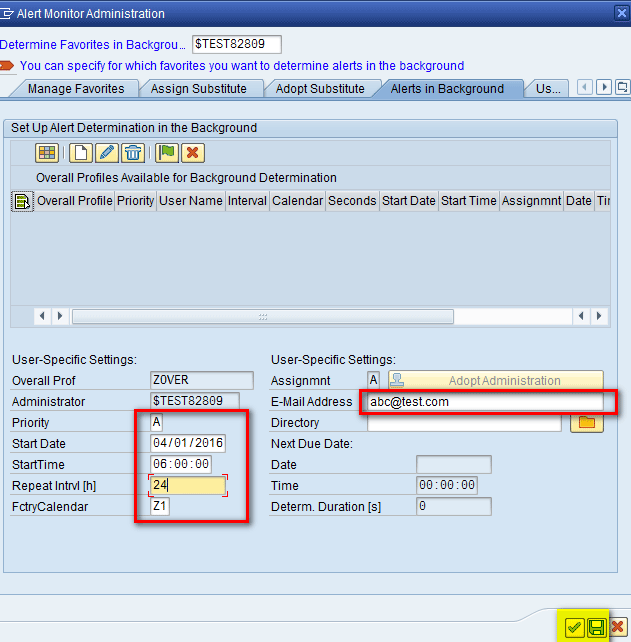
Task: Switch to the Manage Favorites tab
Action: pyautogui.click(x=76, y=88)
